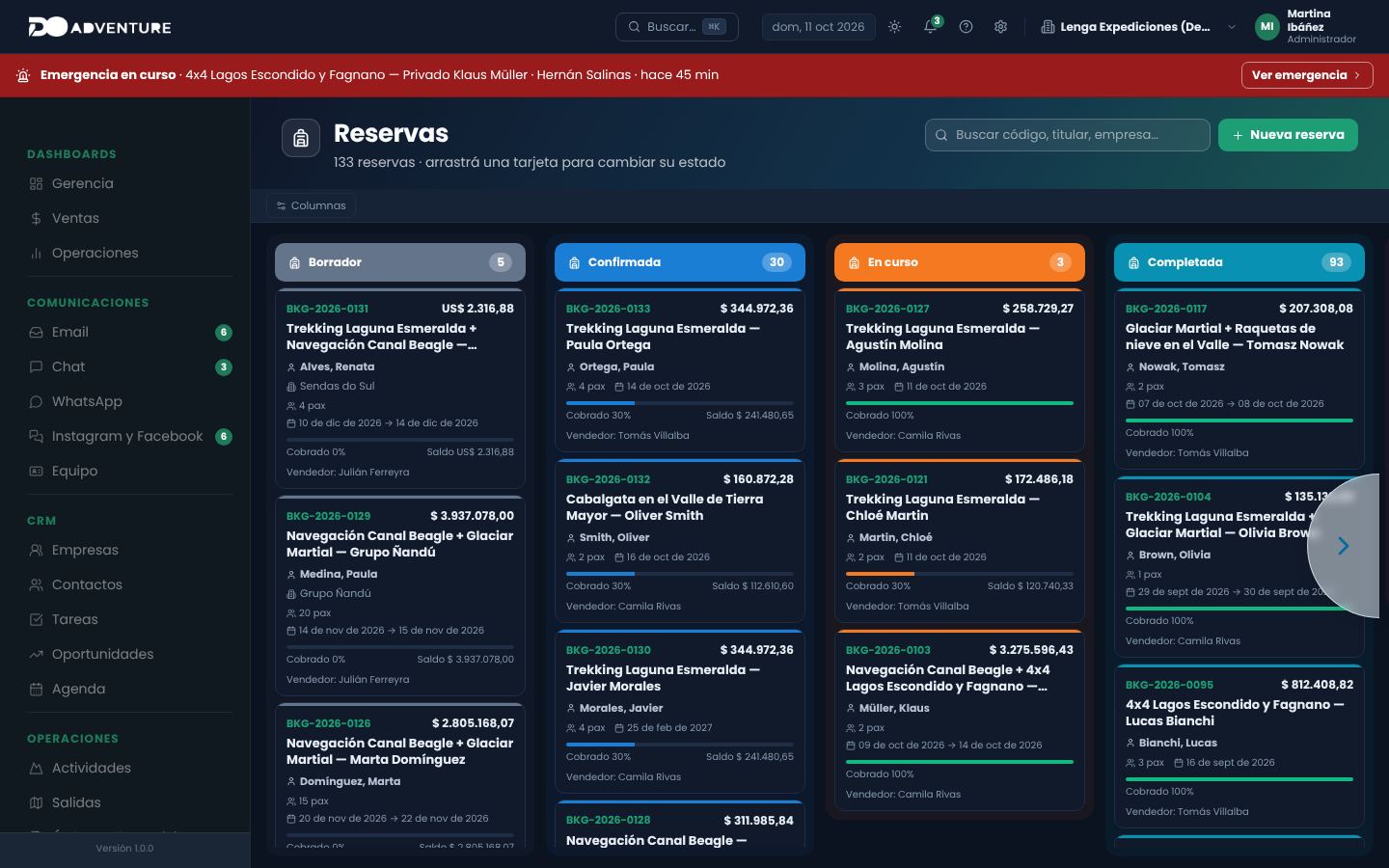Open the Columnas options

point(311,205)
